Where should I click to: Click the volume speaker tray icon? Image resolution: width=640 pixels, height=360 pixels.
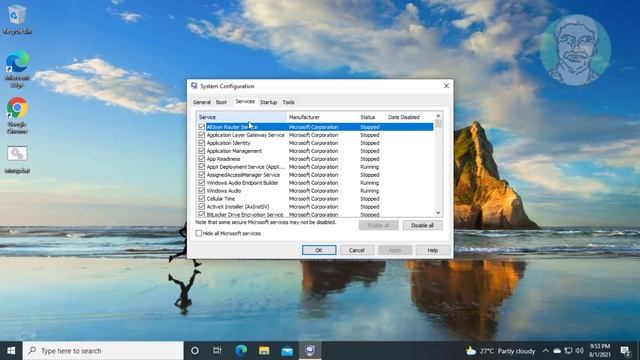point(579,351)
